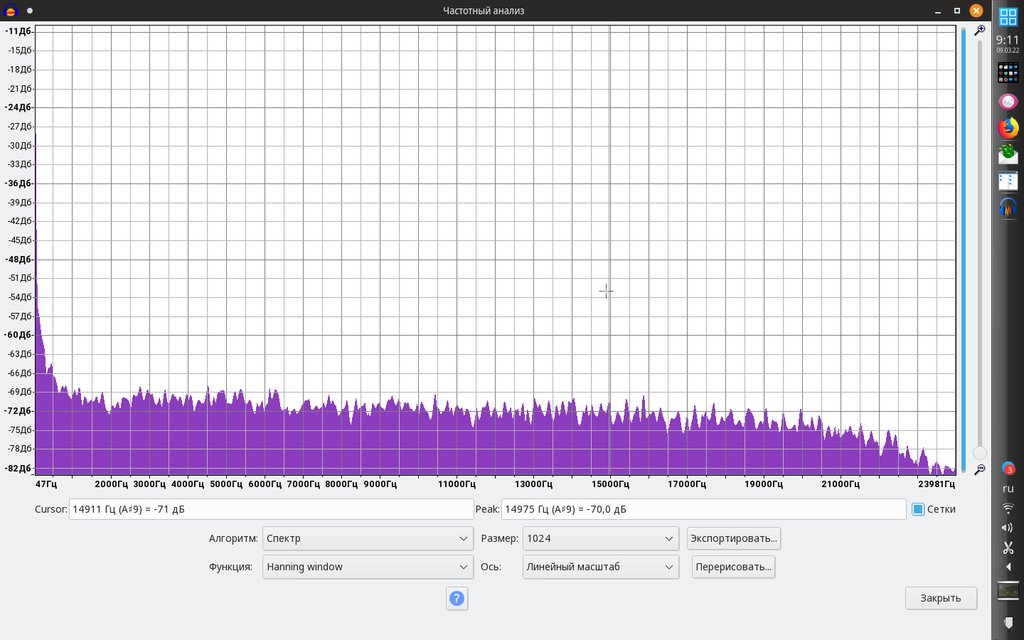Maximize the Частотный анализ window

tap(957, 10)
